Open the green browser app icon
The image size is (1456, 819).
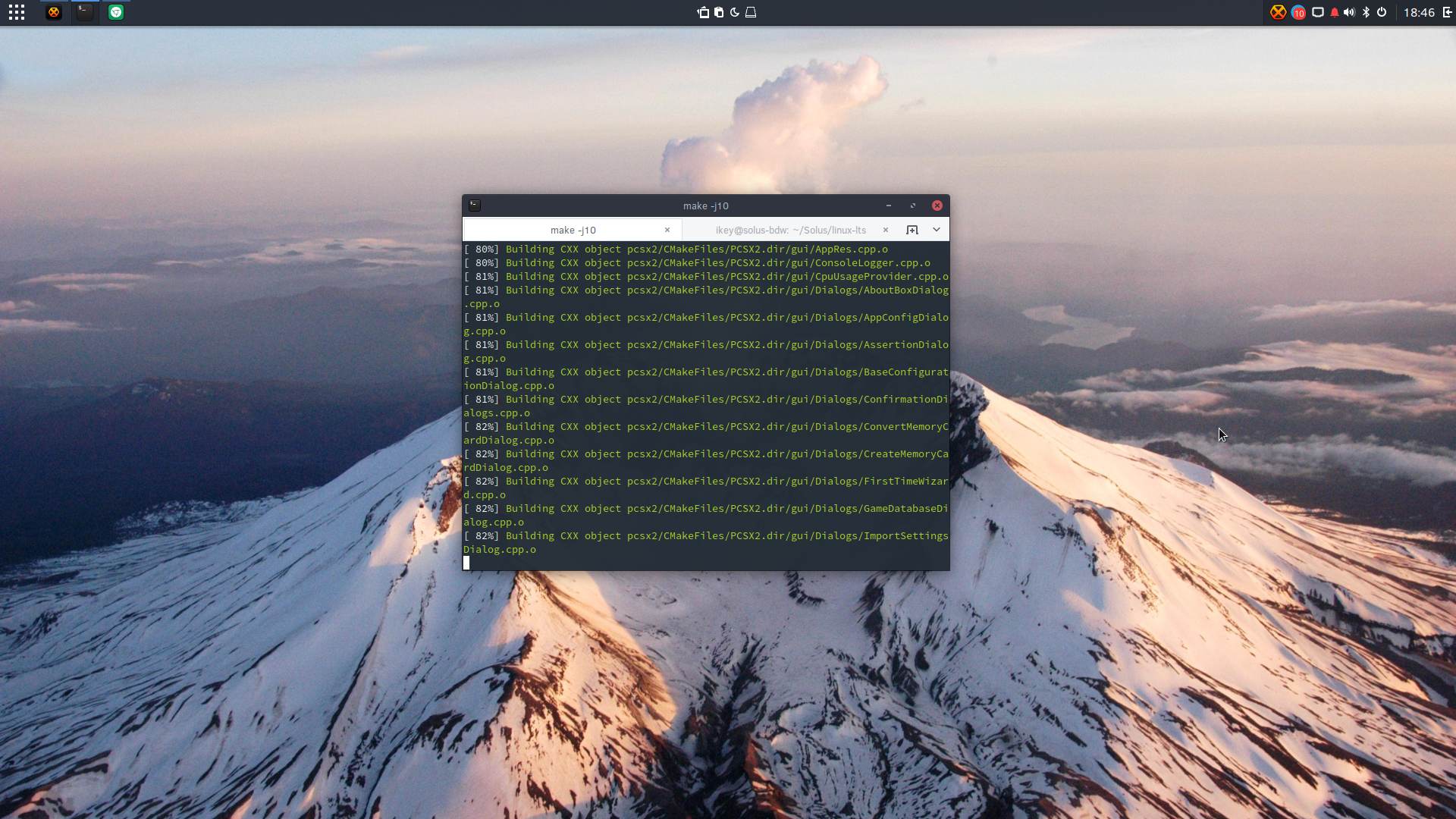point(116,12)
